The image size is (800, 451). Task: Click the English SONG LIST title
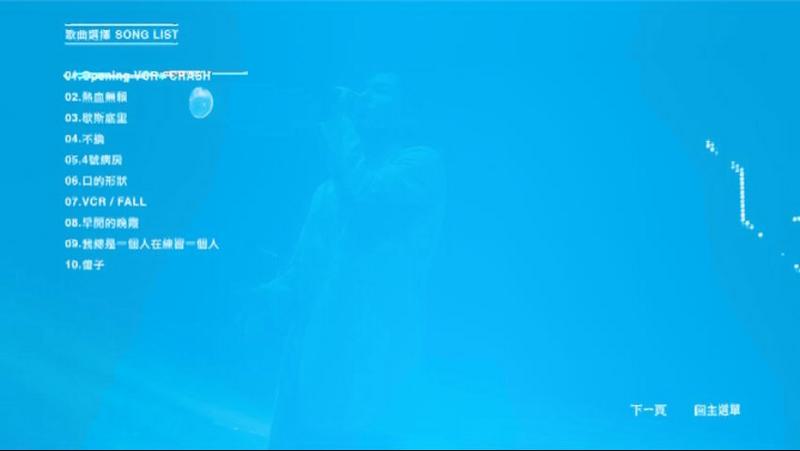click(148, 34)
